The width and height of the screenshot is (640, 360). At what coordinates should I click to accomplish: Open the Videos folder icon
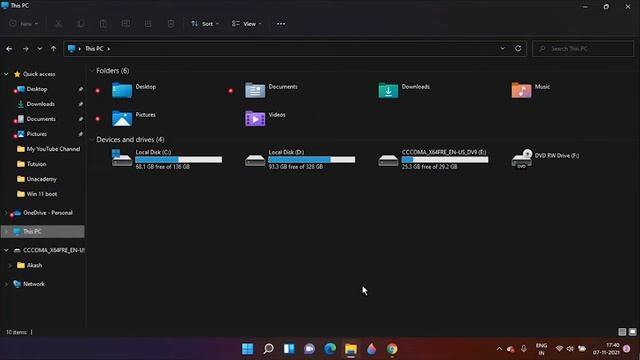pos(255,118)
